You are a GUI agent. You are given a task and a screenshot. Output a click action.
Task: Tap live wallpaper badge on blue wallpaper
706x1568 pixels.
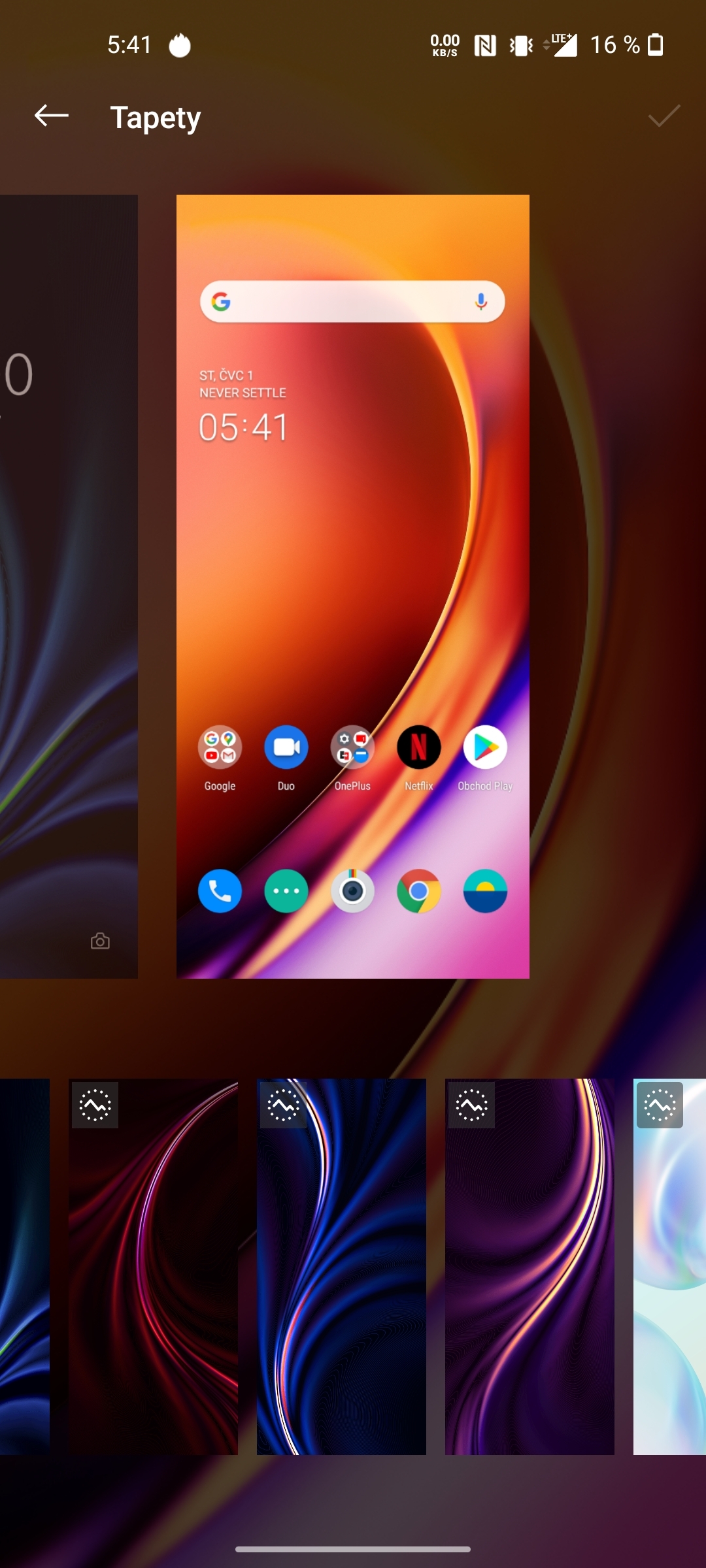click(x=283, y=1105)
